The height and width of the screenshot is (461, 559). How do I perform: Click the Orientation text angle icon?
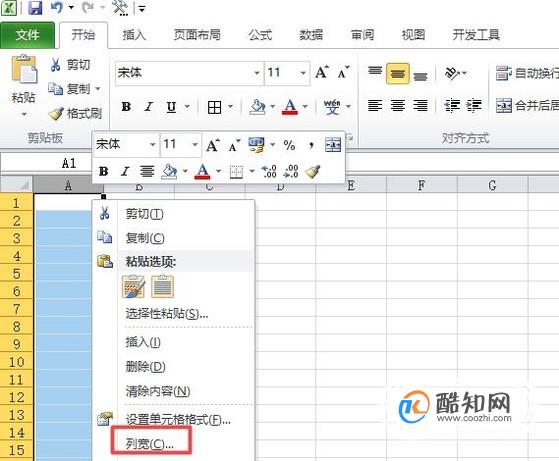(x=452, y=73)
